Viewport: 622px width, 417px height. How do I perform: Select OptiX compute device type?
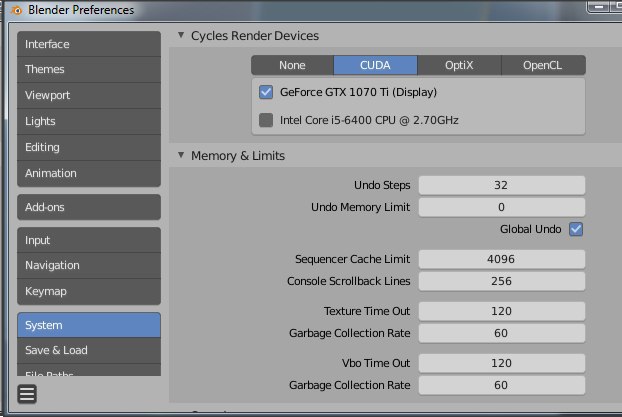[459, 65]
